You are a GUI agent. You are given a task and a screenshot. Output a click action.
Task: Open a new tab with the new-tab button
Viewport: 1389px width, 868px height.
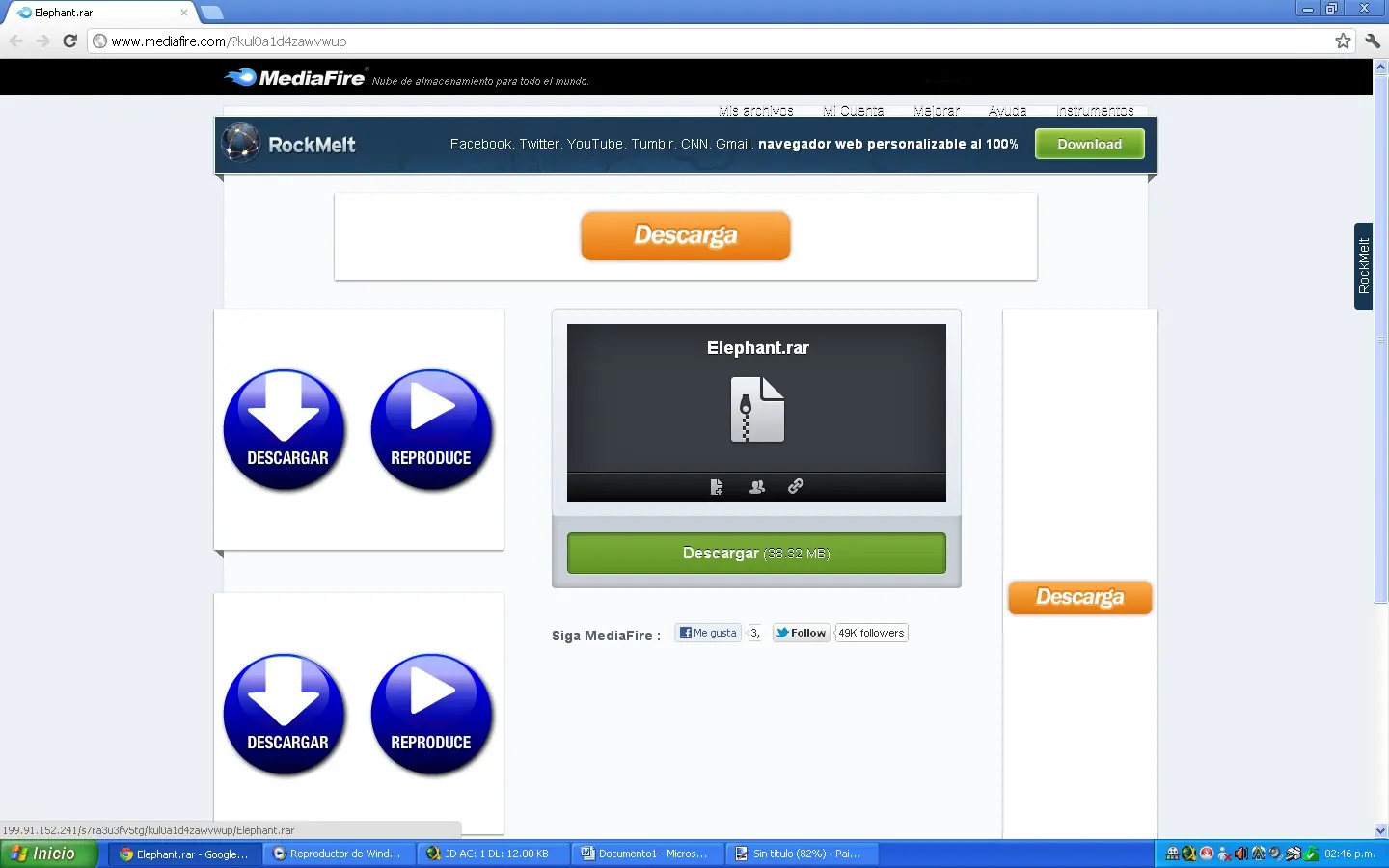[212, 13]
